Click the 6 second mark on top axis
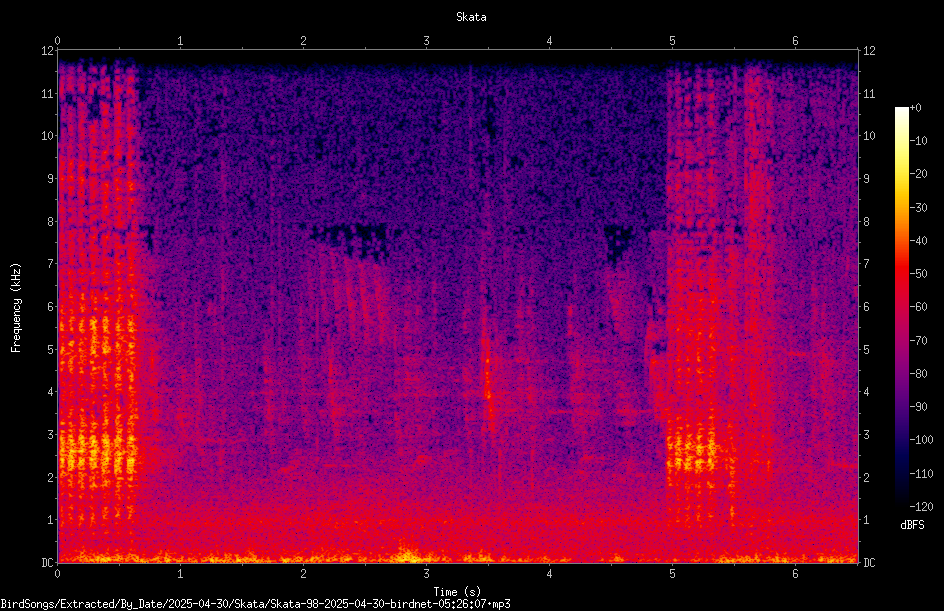This screenshot has width=944, height=611. tap(795, 41)
